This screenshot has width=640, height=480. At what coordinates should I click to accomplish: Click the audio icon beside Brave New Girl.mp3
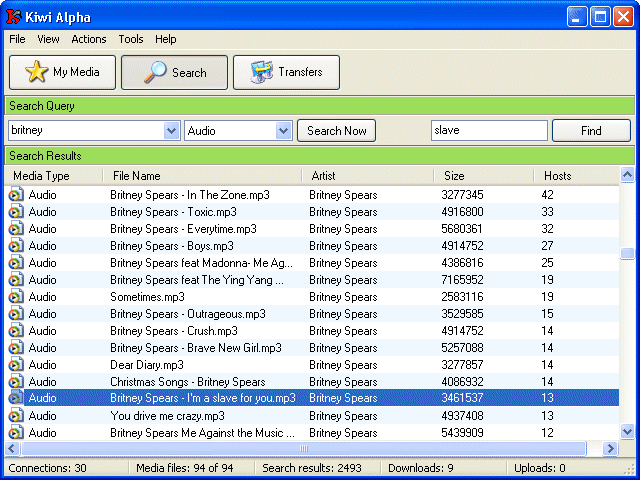[x=16, y=348]
